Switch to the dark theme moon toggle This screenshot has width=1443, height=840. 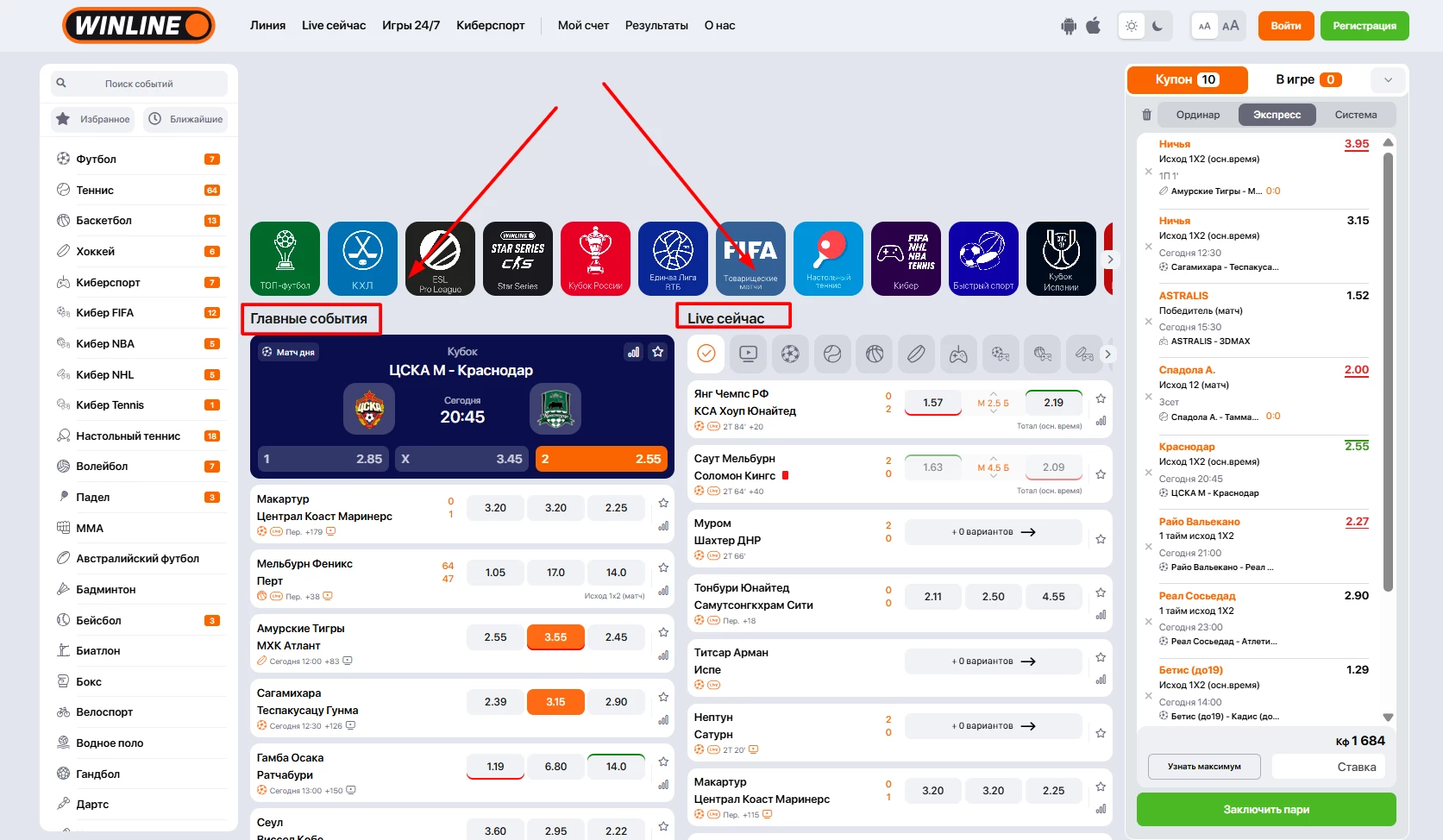click(x=1158, y=26)
